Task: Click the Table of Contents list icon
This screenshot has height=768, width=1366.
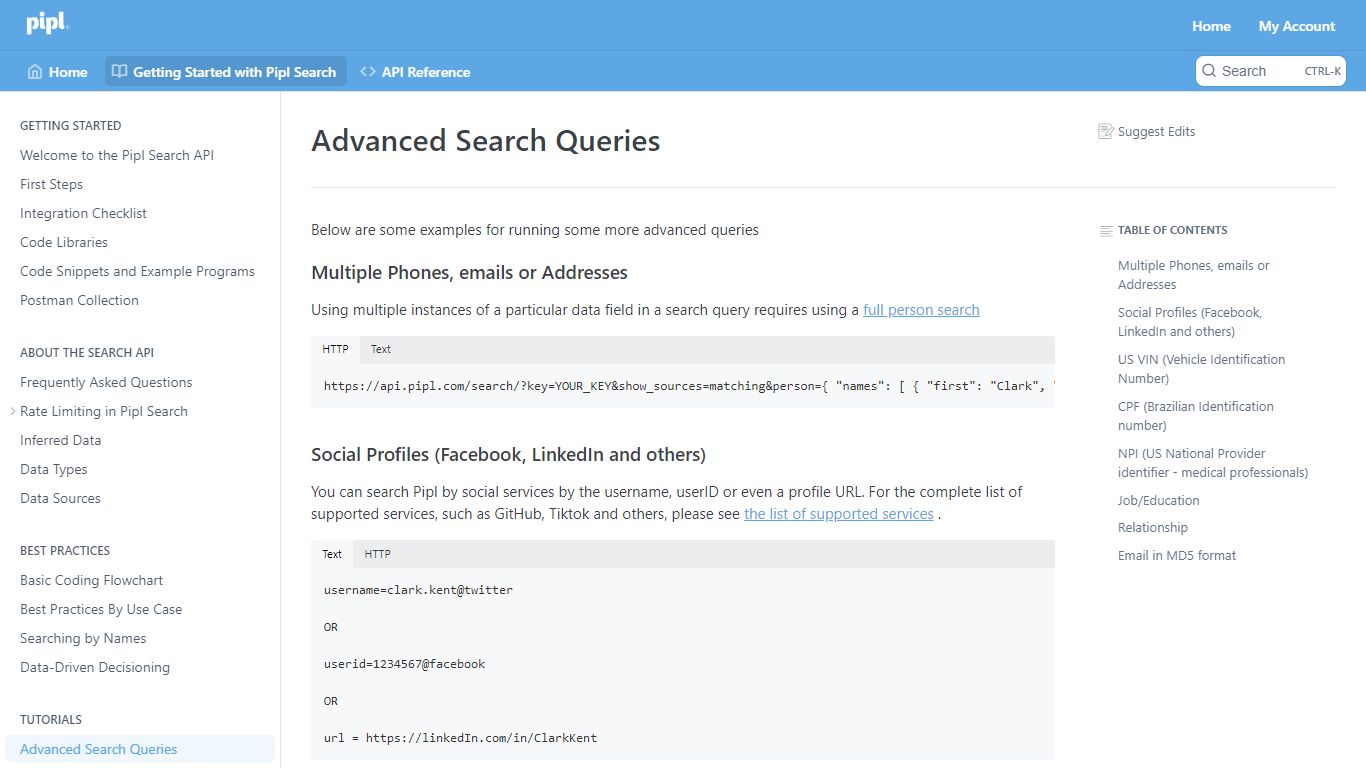Action: (x=1106, y=230)
